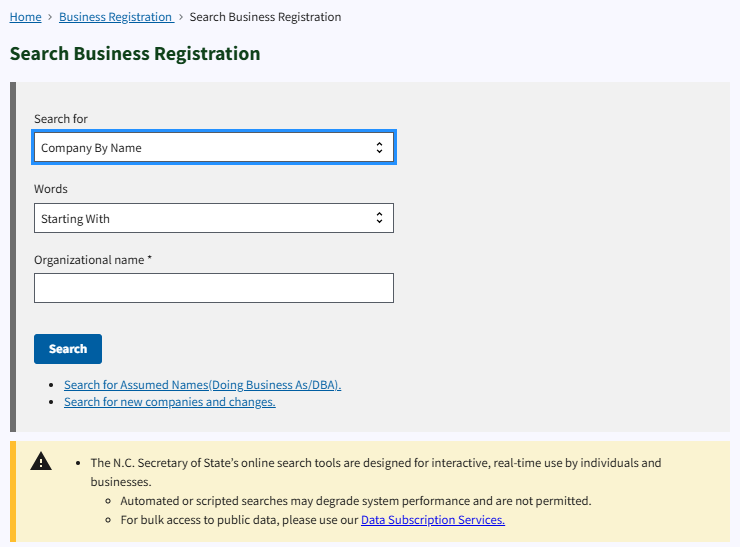740x547 pixels.
Task: Click the warning triangle icon
Action: (x=41, y=462)
